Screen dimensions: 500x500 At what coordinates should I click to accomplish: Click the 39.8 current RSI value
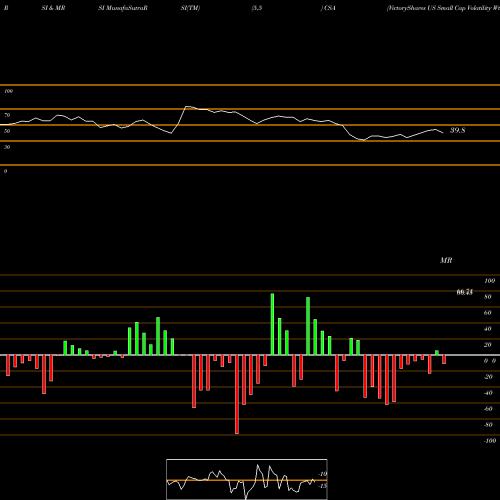click(x=457, y=130)
